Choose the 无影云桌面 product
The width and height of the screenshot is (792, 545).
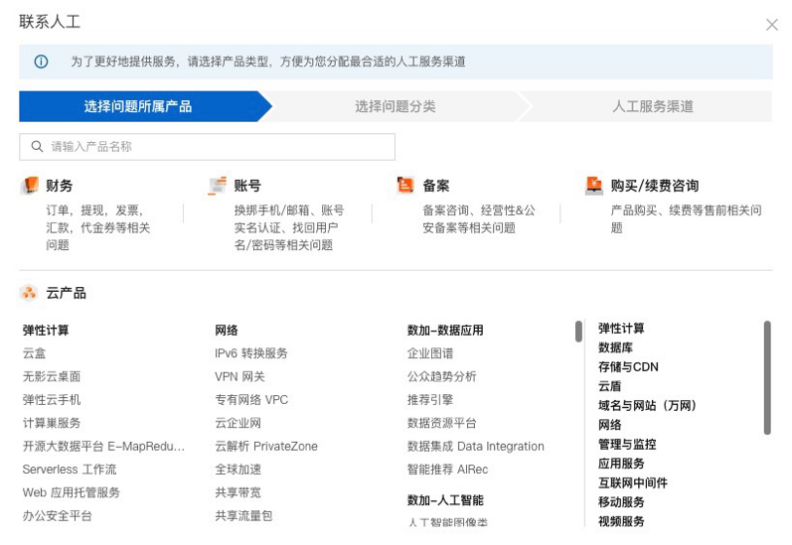(52, 376)
